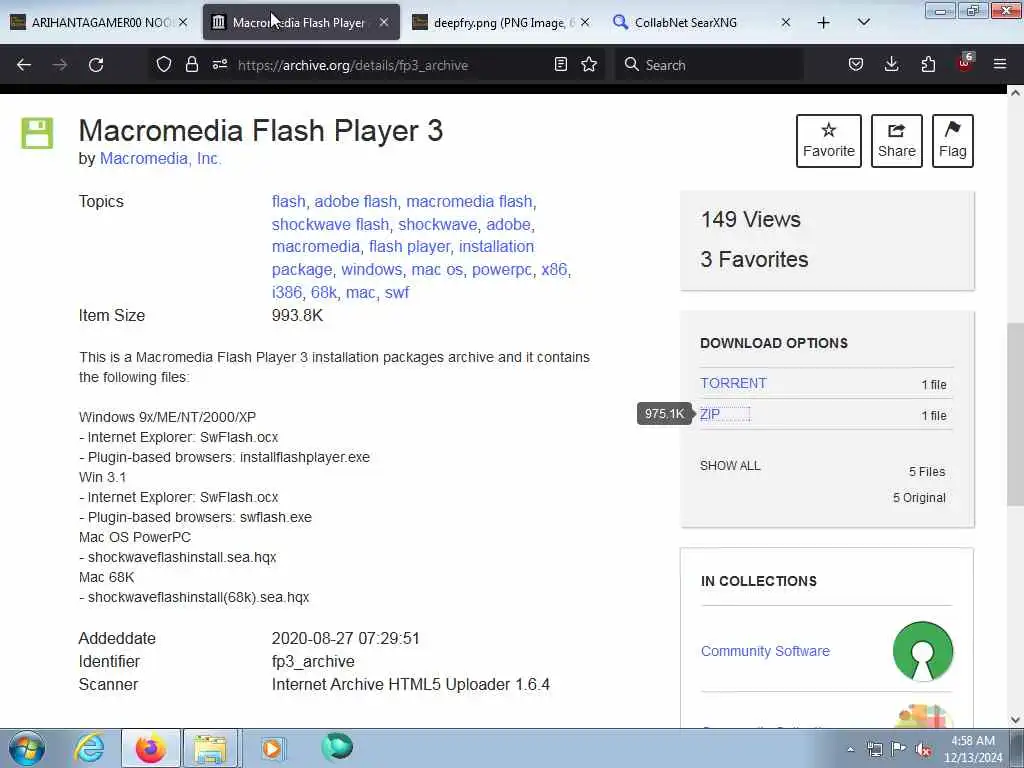Image resolution: width=1024 pixels, height=768 pixels.
Task: Open the Firefox downloads panel
Action: point(891,64)
